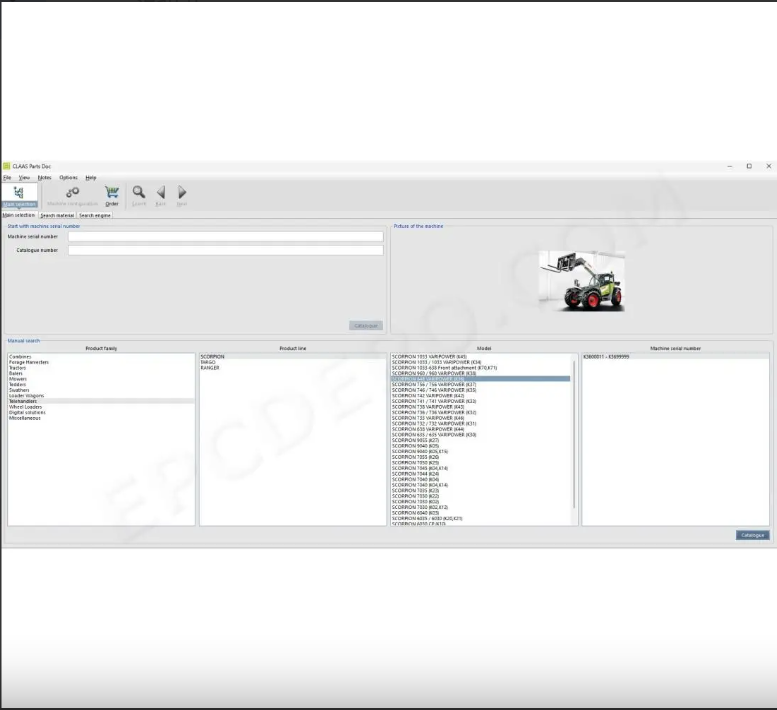Open the Options menu
This screenshot has width=777, height=710.
click(68, 177)
